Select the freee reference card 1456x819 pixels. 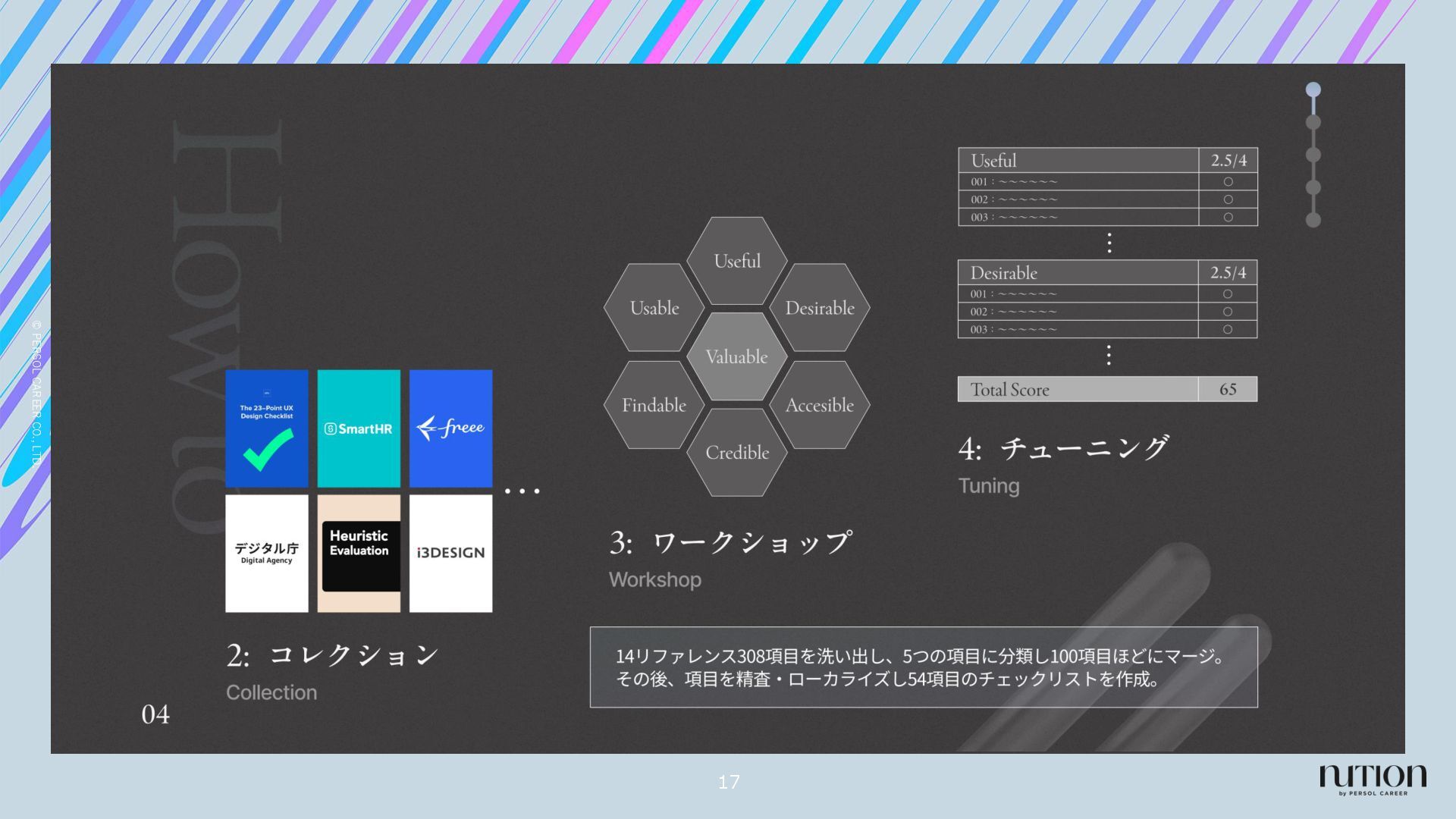click(x=450, y=428)
